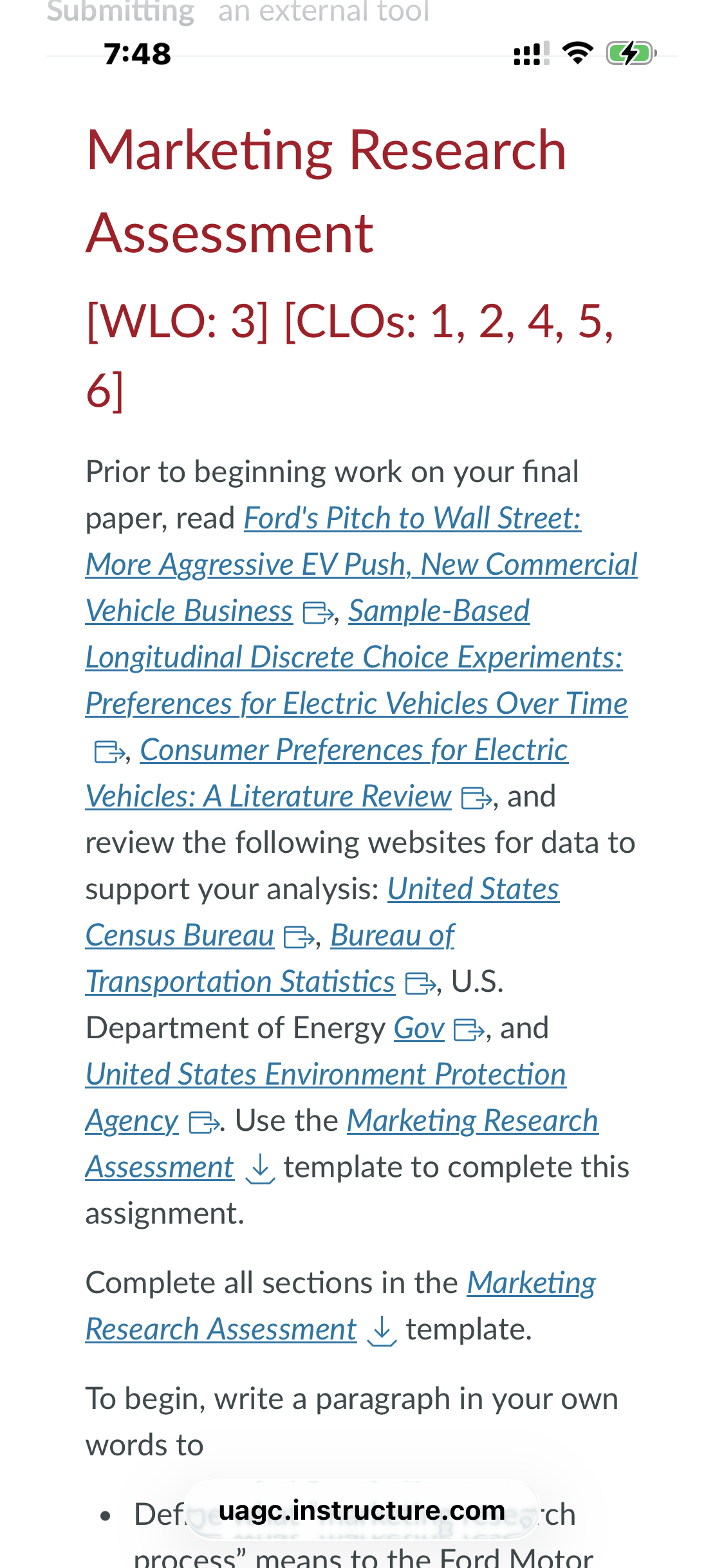
Task: Open Ford's Pitch to Wall Street article
Action: (x=361, y=565)
